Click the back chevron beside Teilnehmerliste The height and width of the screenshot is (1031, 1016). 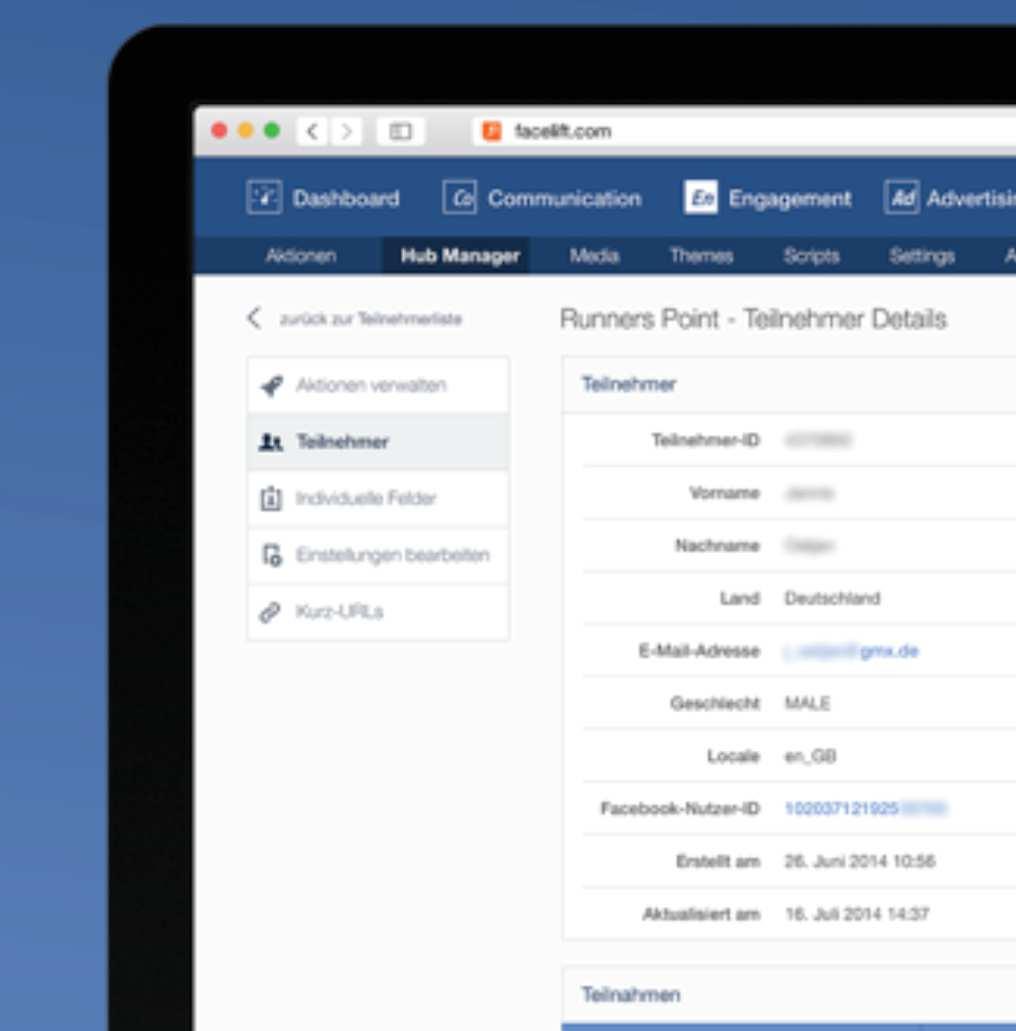tap(254, 318)
